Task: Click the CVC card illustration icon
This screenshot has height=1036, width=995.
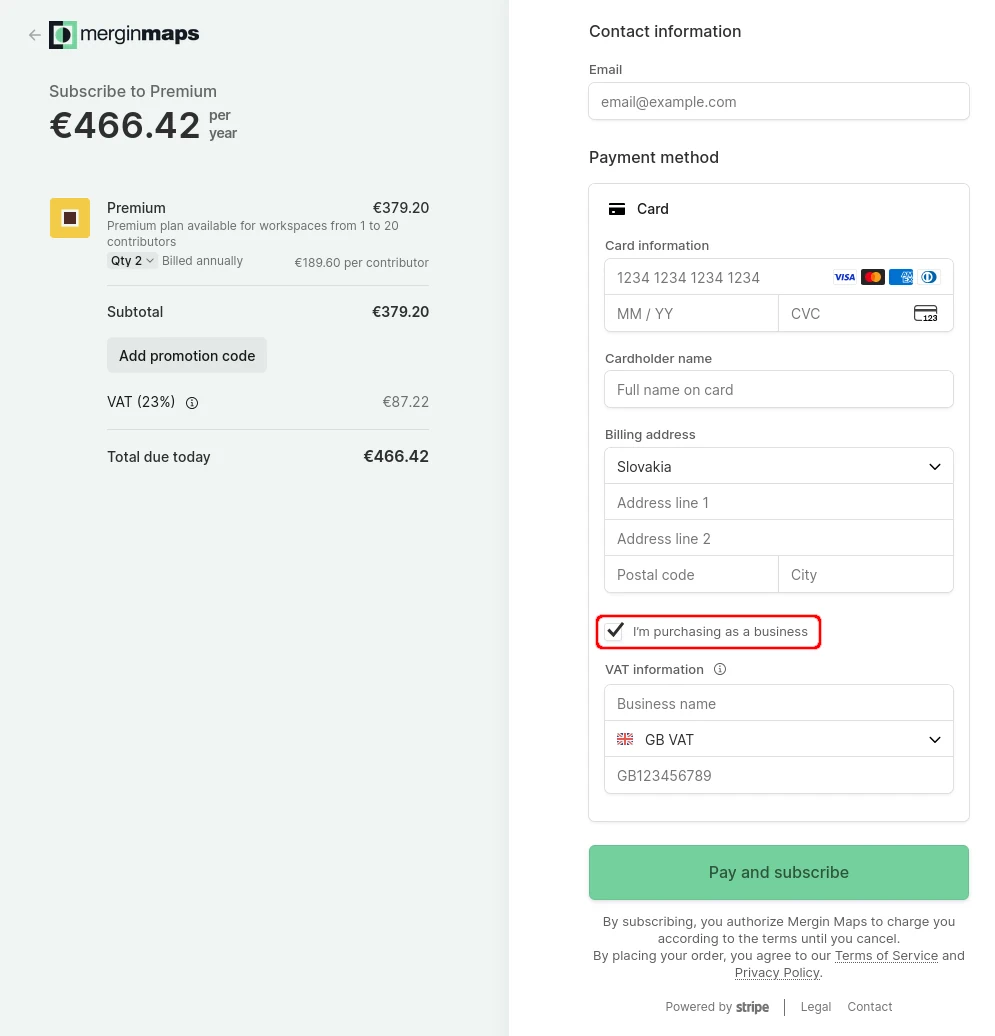Action: pyautogui.click(x=925, y=313)
